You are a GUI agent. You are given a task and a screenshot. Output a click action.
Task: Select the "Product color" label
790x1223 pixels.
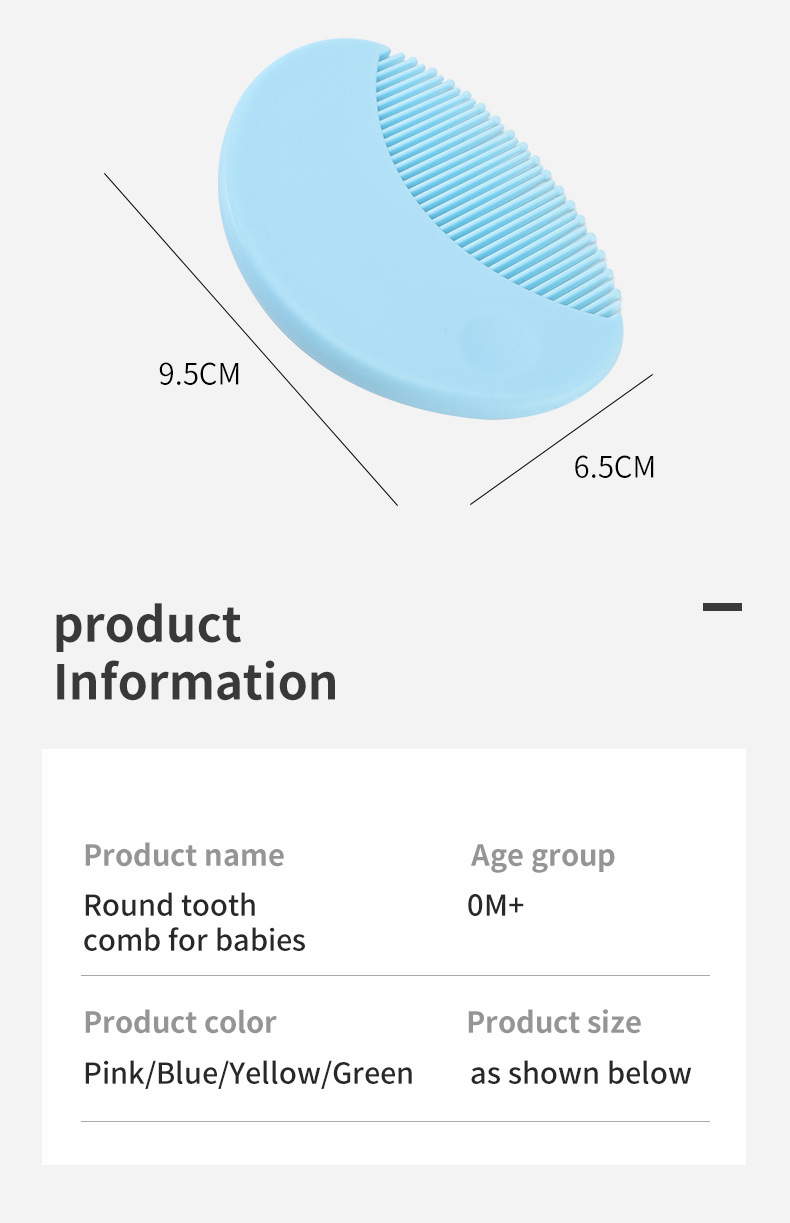coord(180,1023)
